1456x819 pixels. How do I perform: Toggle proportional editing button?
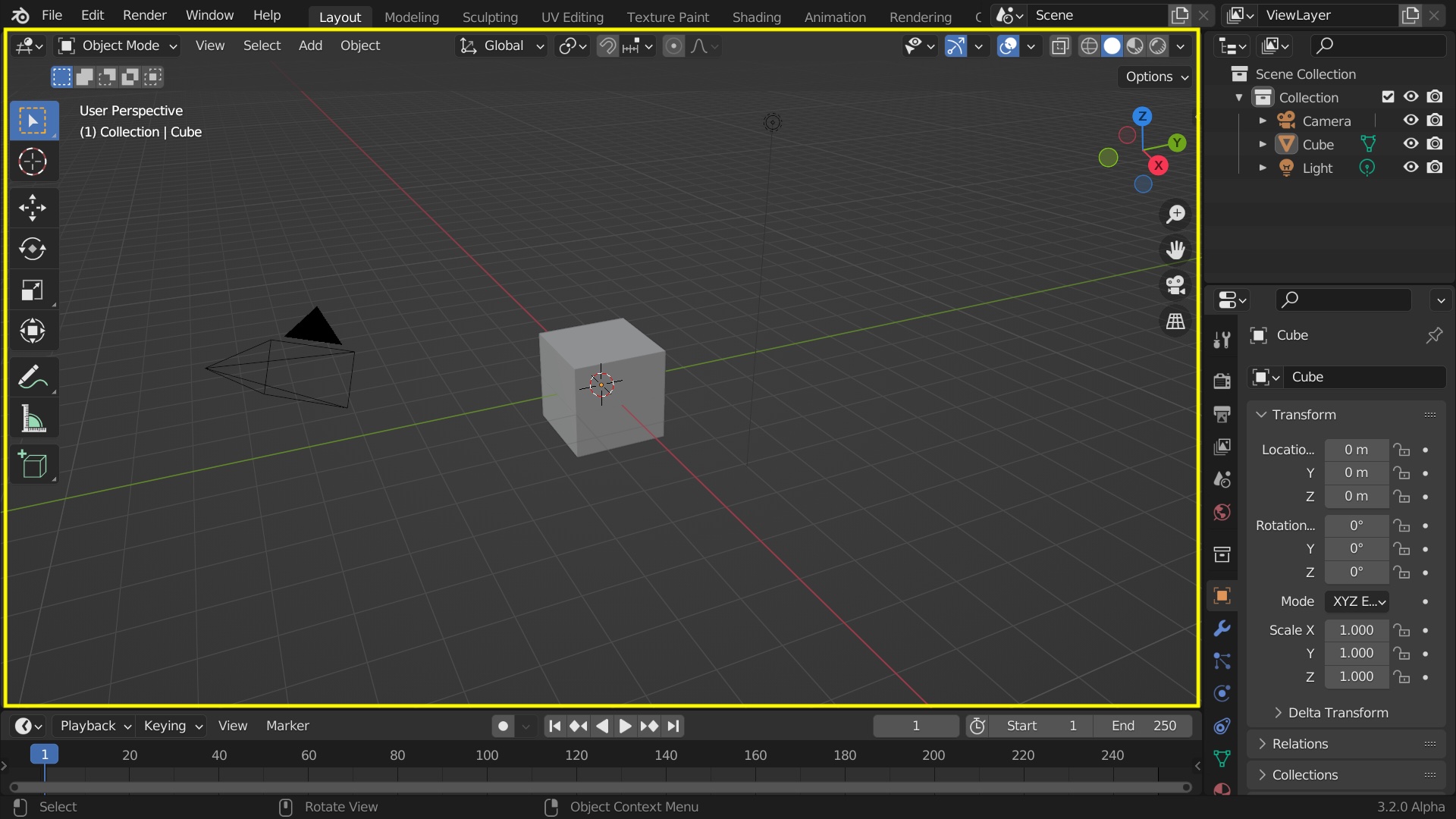[x=673, y=46]
